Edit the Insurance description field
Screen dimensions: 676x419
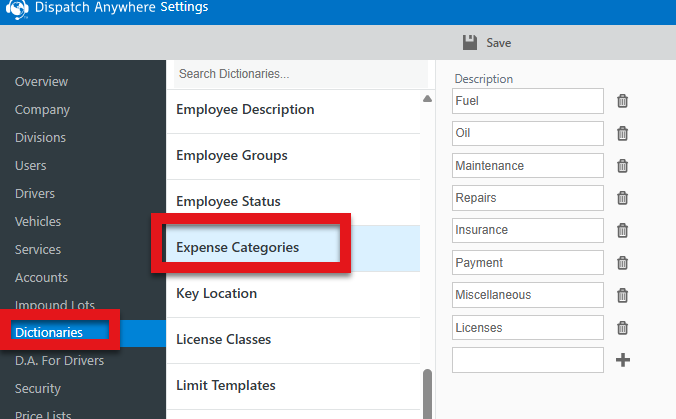528,230
